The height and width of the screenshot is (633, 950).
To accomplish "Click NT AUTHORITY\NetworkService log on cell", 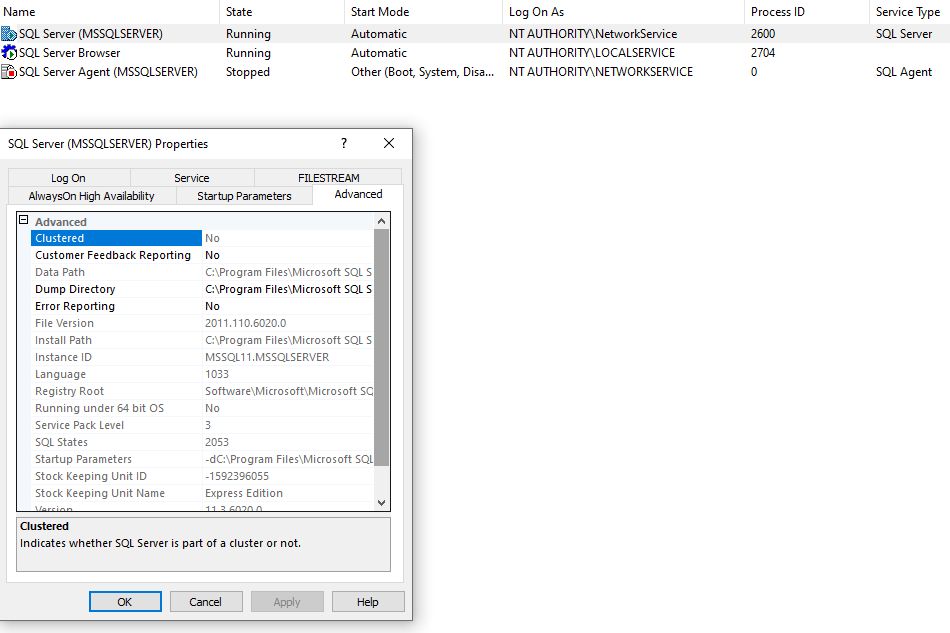I will tap(593, 34).
